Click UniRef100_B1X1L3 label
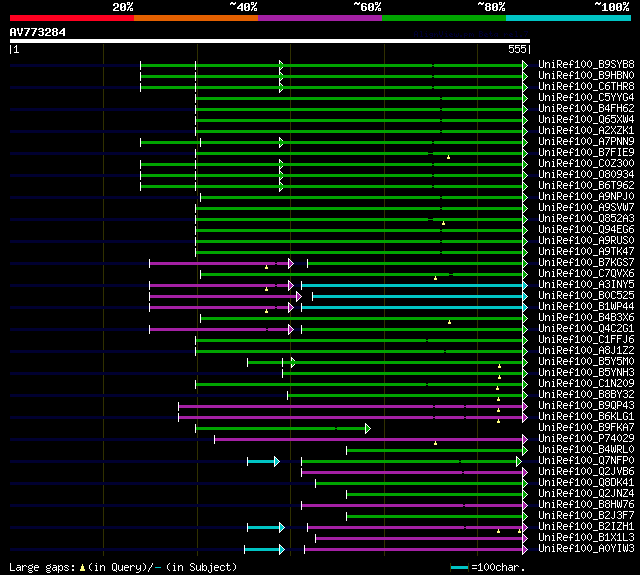Viewport: 640px width, 575px height. click(586, 538)
